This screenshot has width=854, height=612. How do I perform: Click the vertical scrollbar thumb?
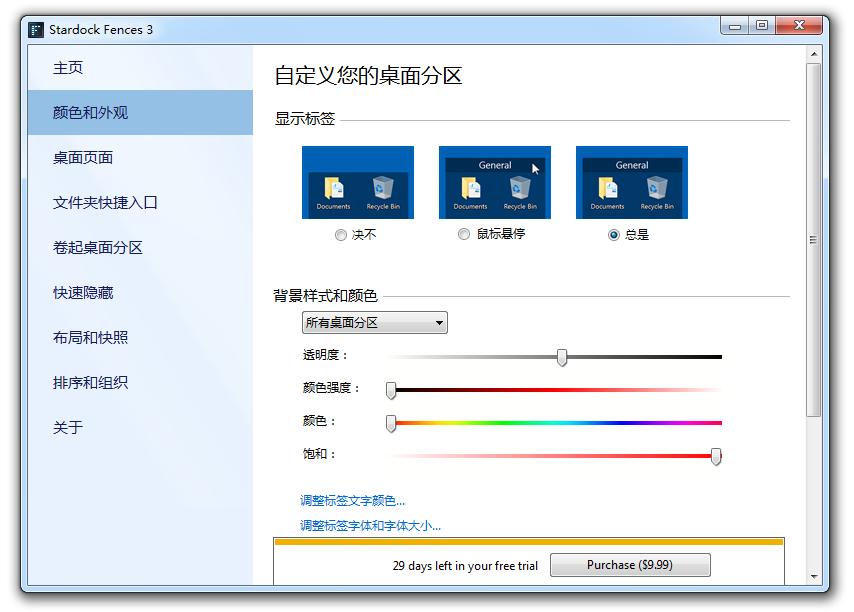coord(814,240)
